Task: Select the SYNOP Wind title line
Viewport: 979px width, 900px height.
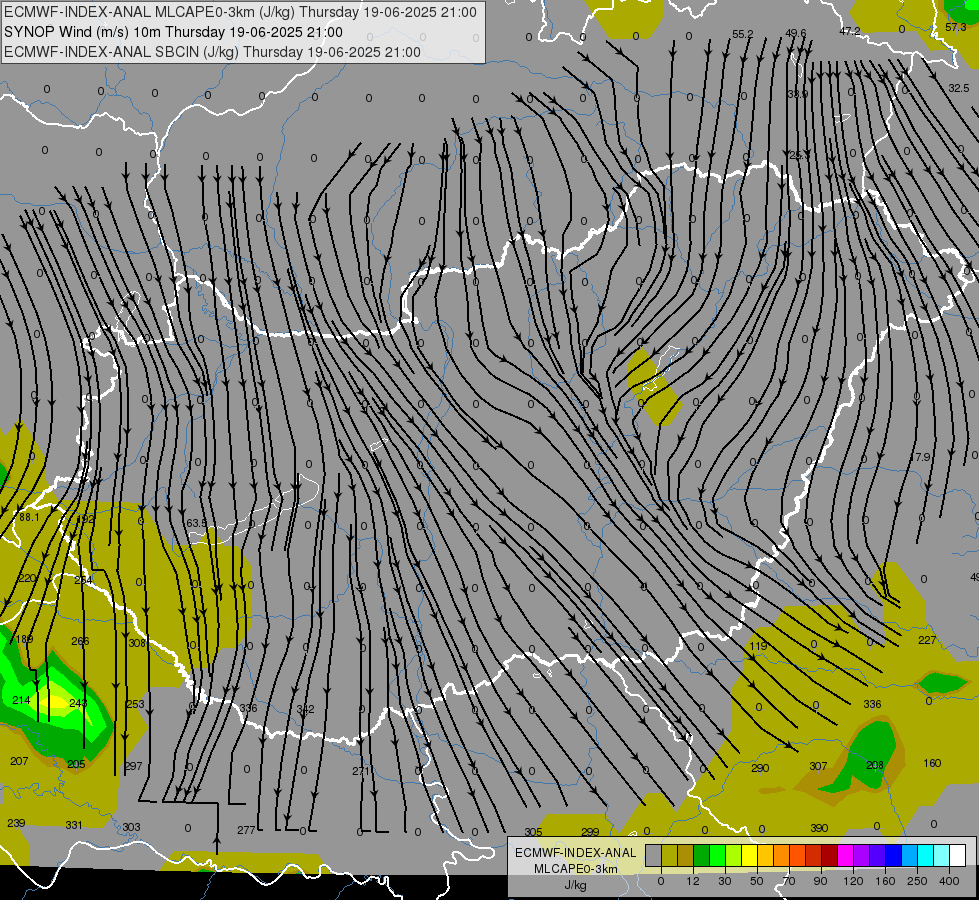Action: pos(174,32)
